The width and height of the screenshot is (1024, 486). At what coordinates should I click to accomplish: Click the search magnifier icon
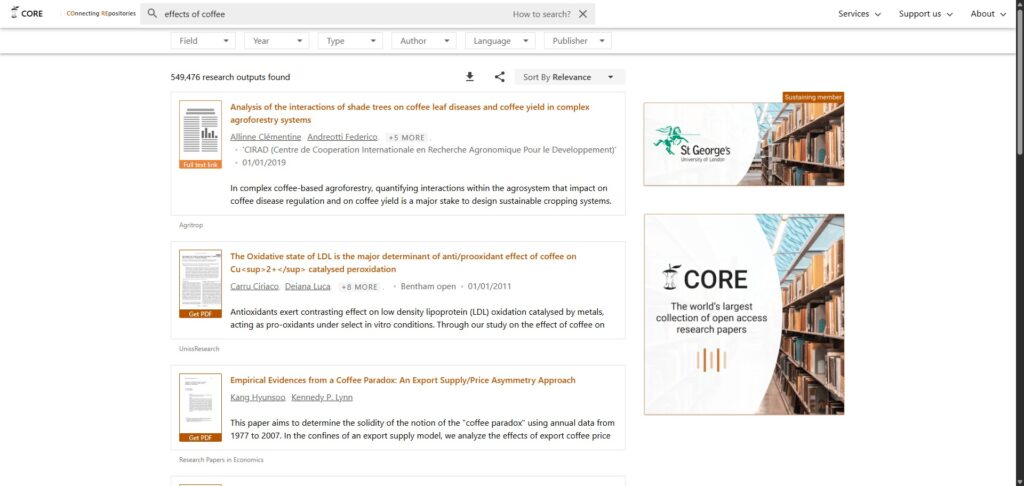152,14
